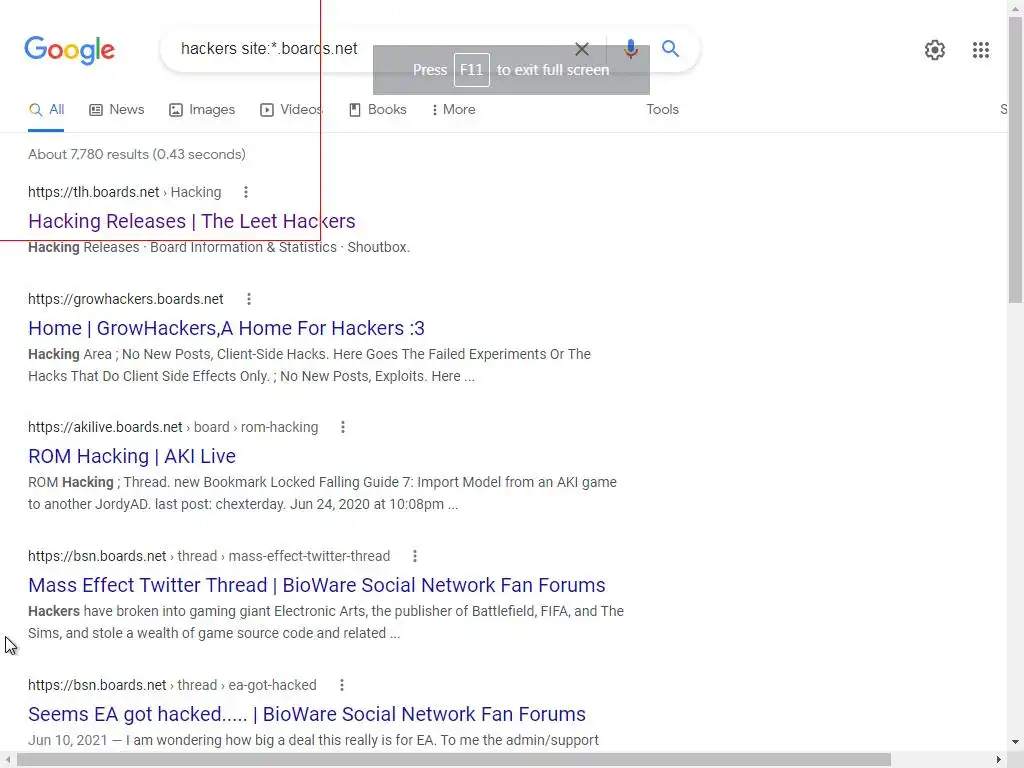Expand the More search categories menu
The height and width of the screenshot is (768, 1024).
click(x=453, y=110)
